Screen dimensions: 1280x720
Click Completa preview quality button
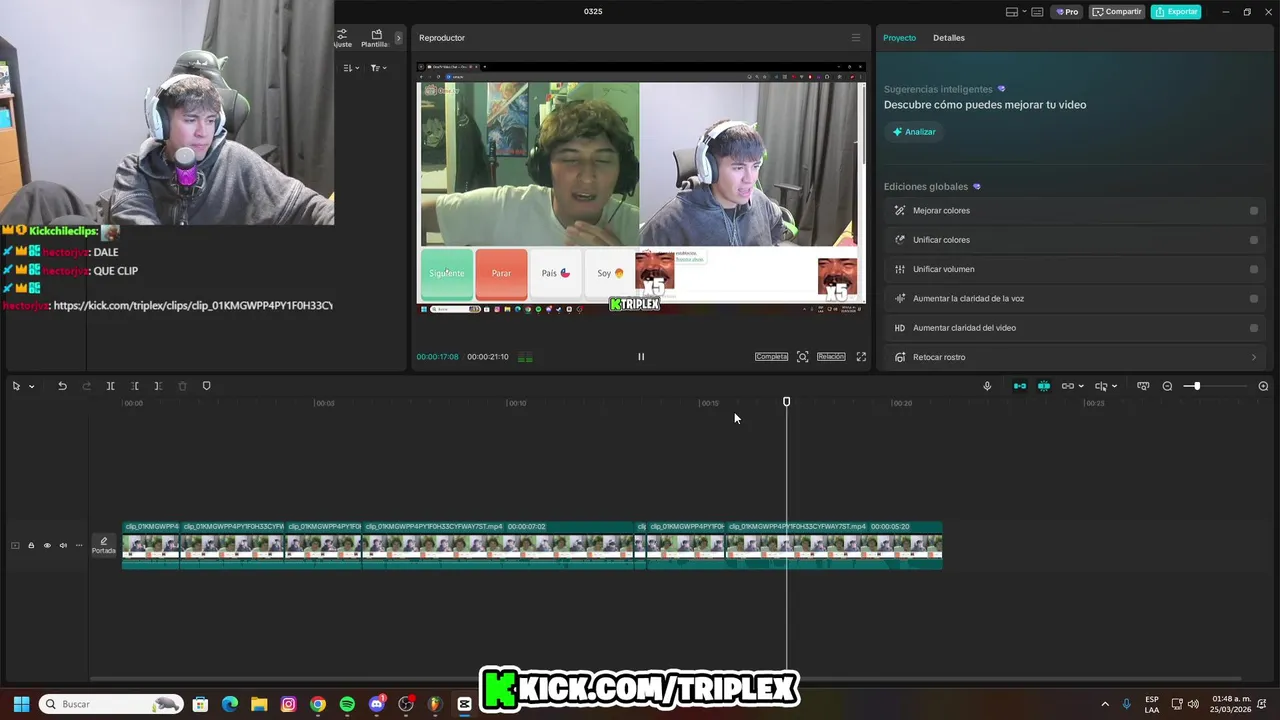[771, 357]
